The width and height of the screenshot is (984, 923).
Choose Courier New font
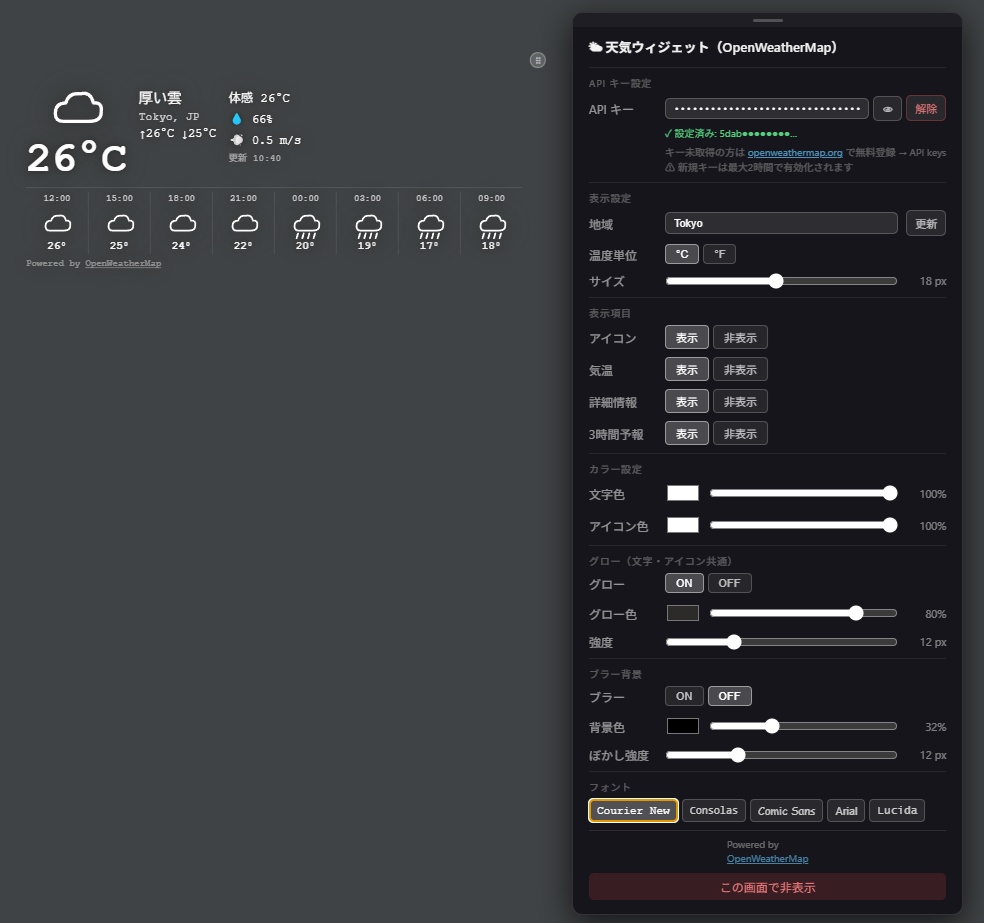pos(633,811)
